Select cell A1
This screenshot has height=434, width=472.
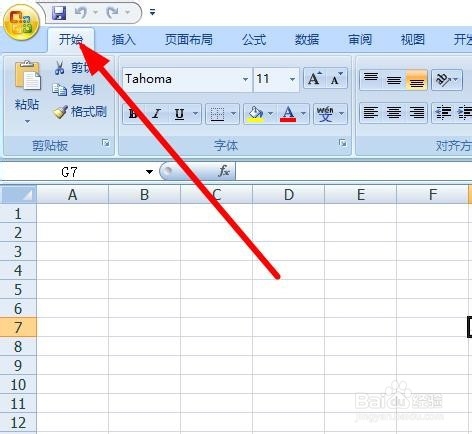point(73,213)
